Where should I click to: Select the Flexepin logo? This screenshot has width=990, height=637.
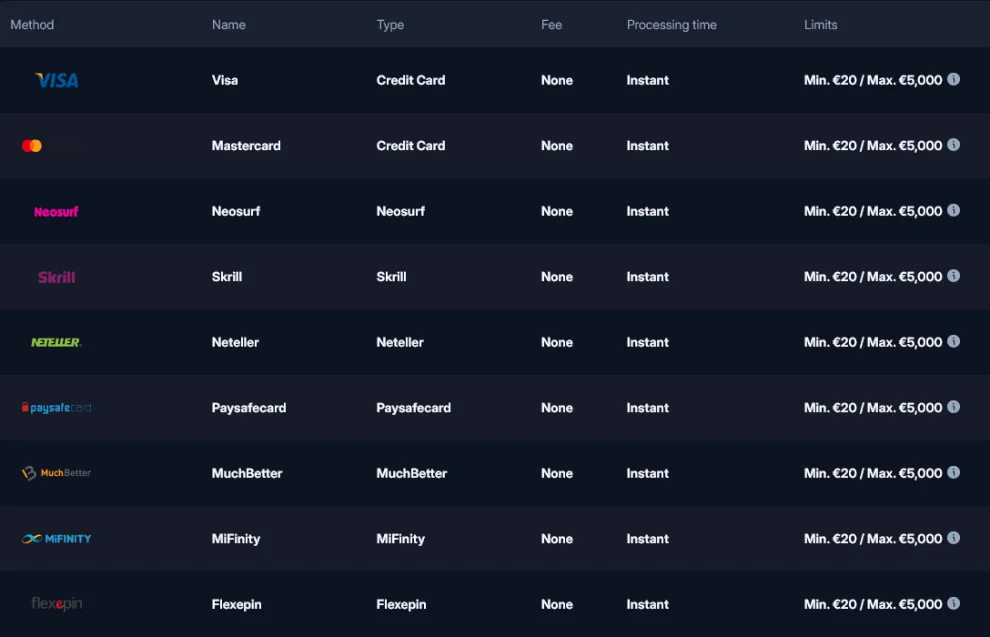click(x=56, y=604)
